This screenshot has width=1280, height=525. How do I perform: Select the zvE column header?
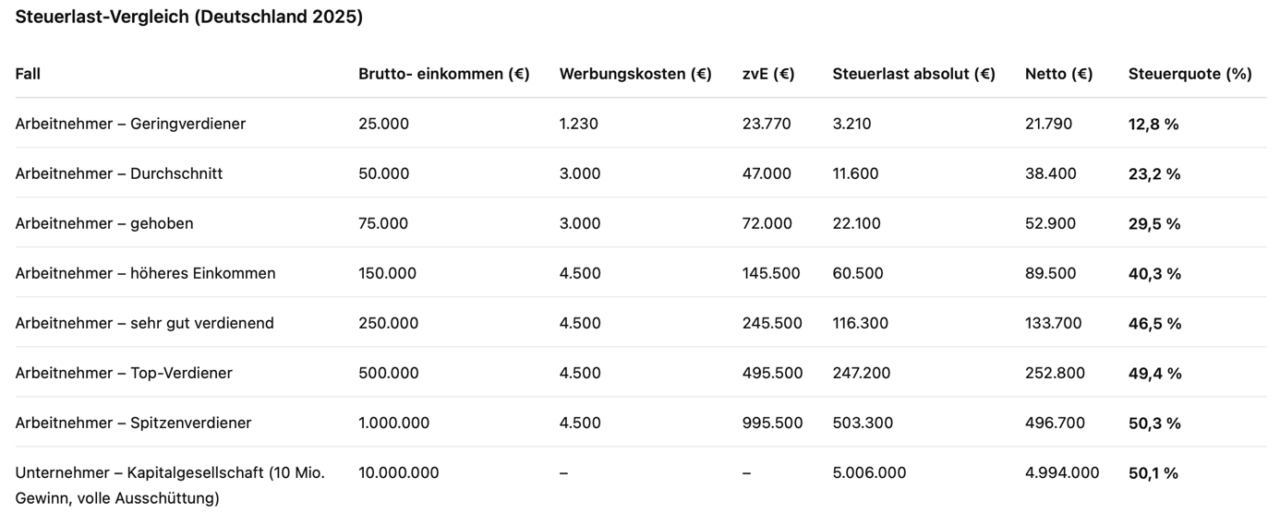click(x=769, y=73)
